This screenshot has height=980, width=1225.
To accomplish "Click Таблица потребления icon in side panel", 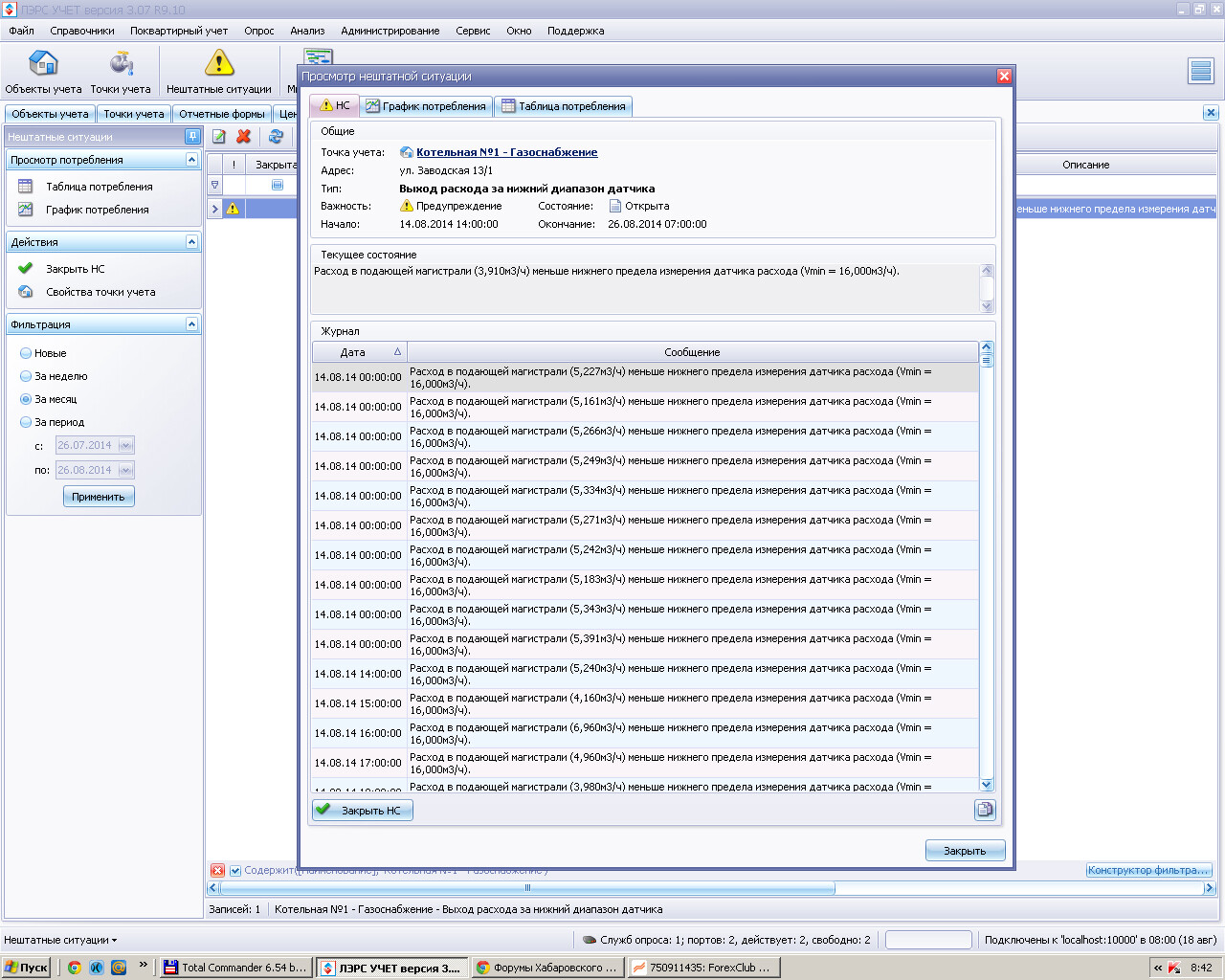I will (x=26, y=187).
